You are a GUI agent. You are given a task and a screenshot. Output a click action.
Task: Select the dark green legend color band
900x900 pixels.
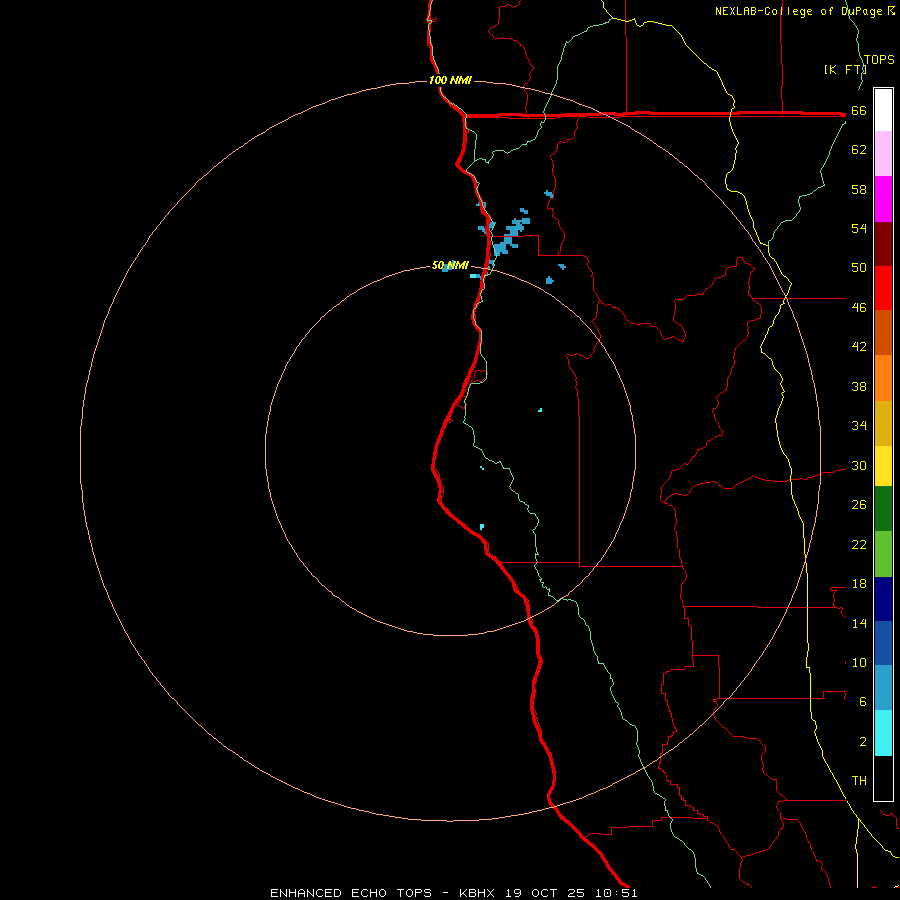coord(883,509)
